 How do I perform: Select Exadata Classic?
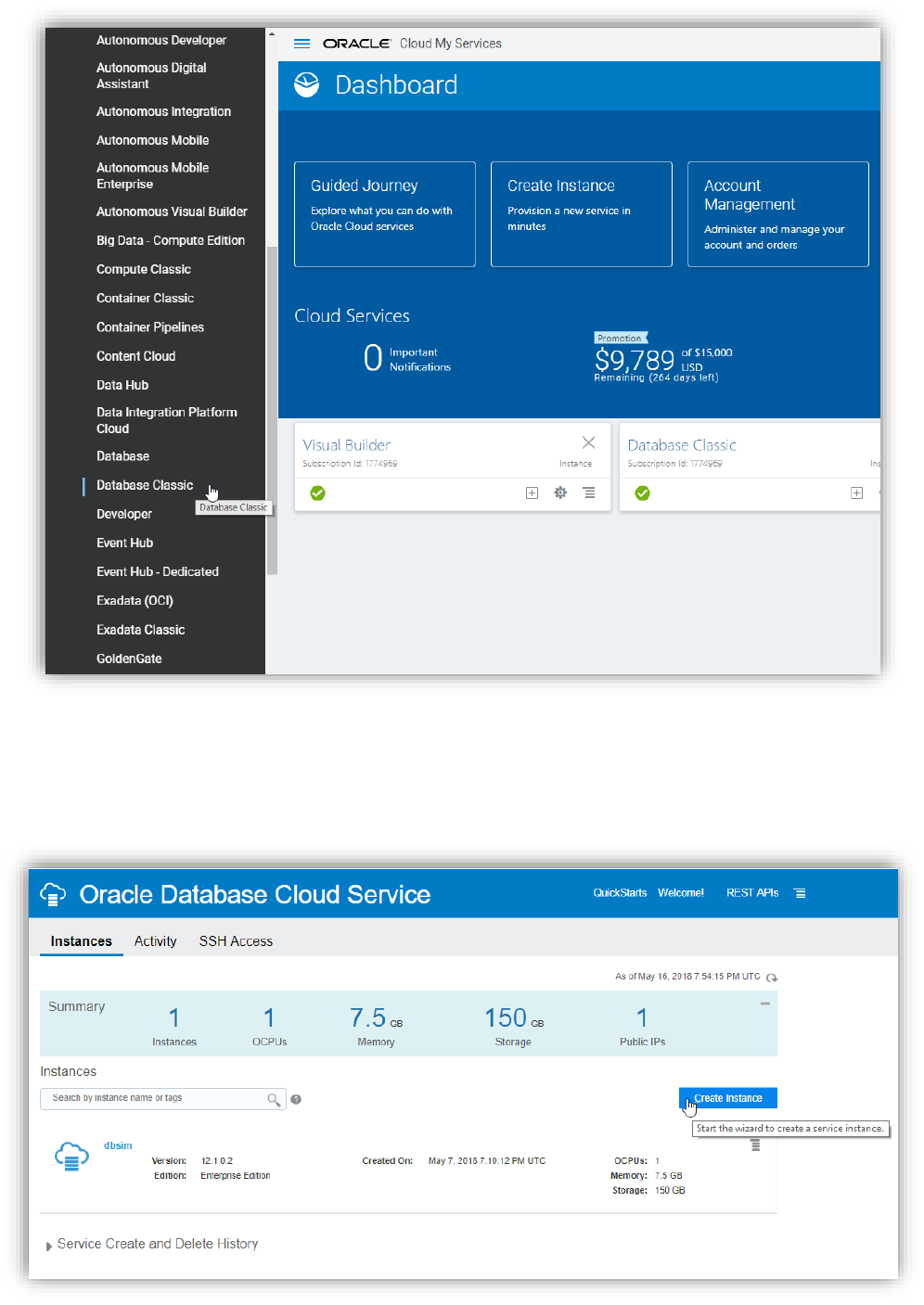point(140,630)
